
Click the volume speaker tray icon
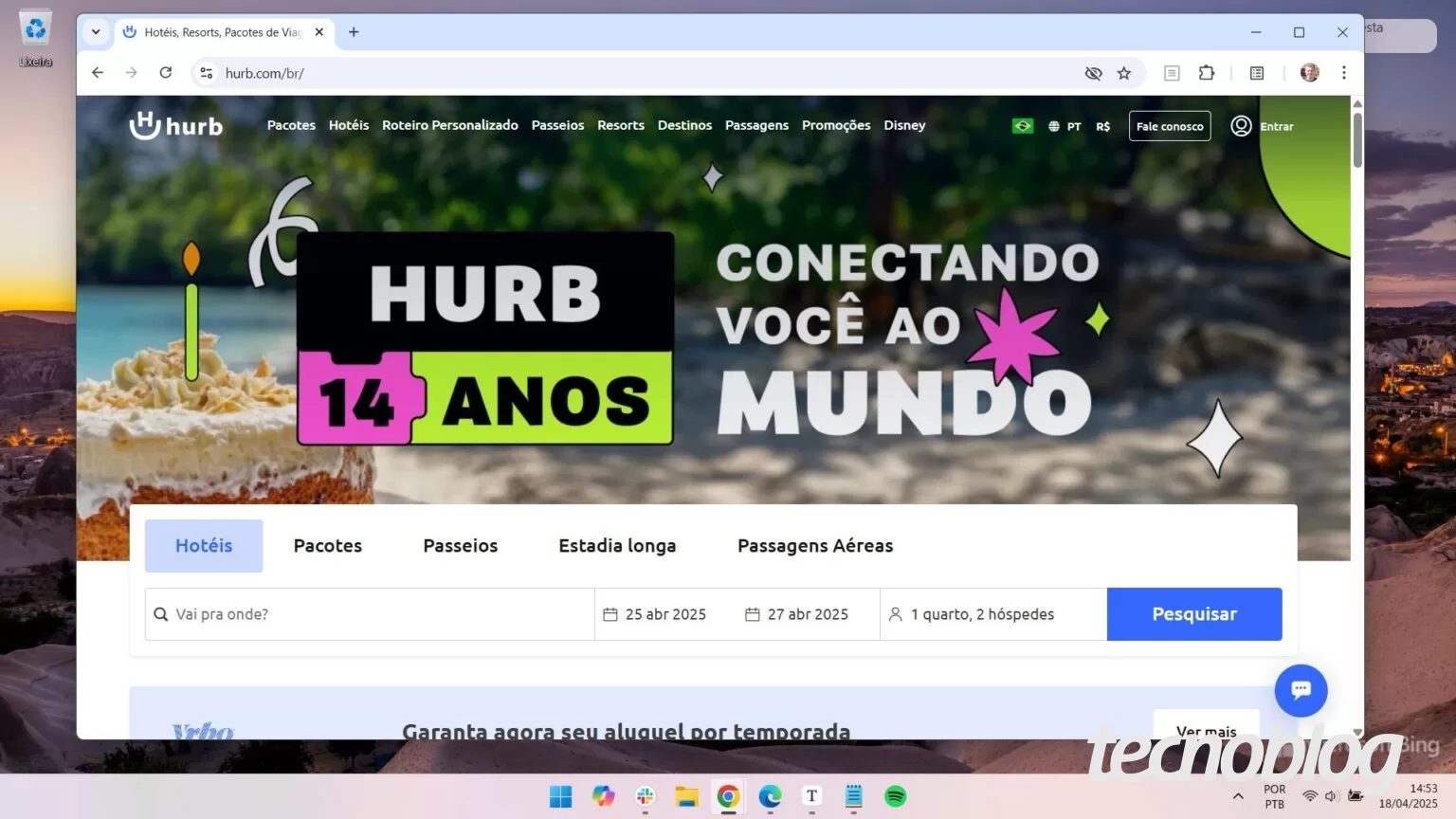[1331, 796]
